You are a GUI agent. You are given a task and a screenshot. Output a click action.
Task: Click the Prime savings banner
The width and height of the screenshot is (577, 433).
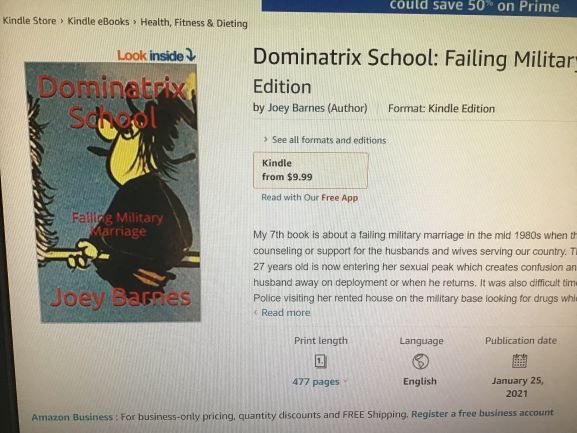[x=419, y=6]
